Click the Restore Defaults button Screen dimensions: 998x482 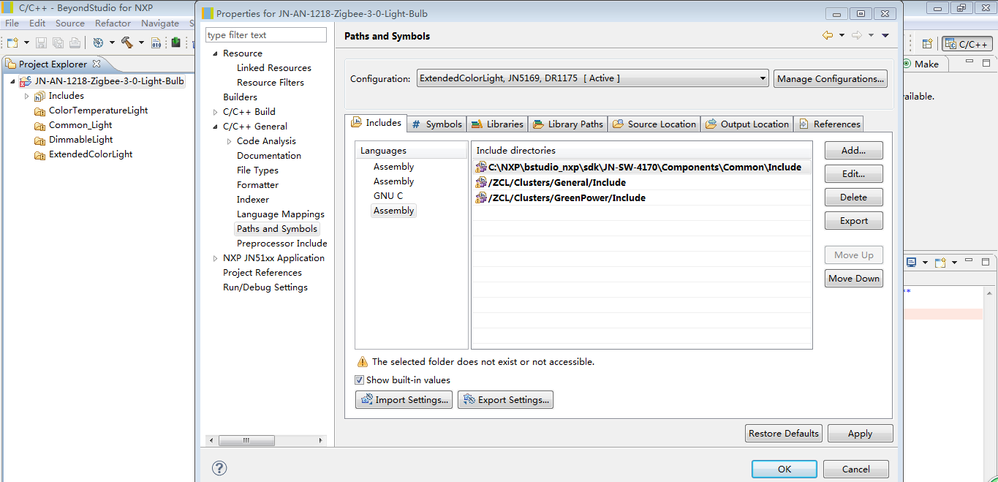click(x=784, y=434)
